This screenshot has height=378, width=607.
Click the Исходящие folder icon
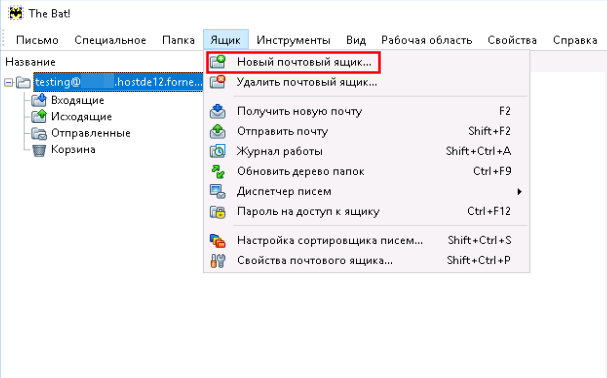click(39, 117)
